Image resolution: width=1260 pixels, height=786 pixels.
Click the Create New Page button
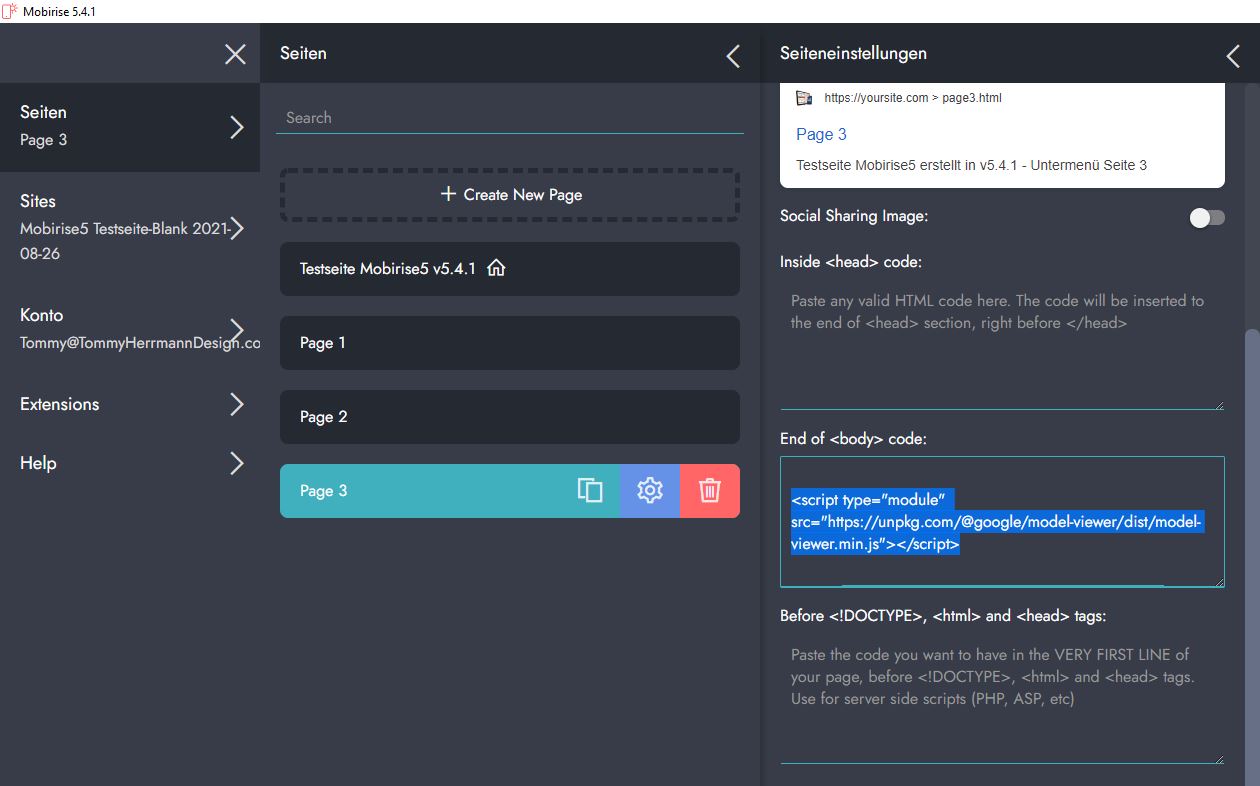[510, 195]
